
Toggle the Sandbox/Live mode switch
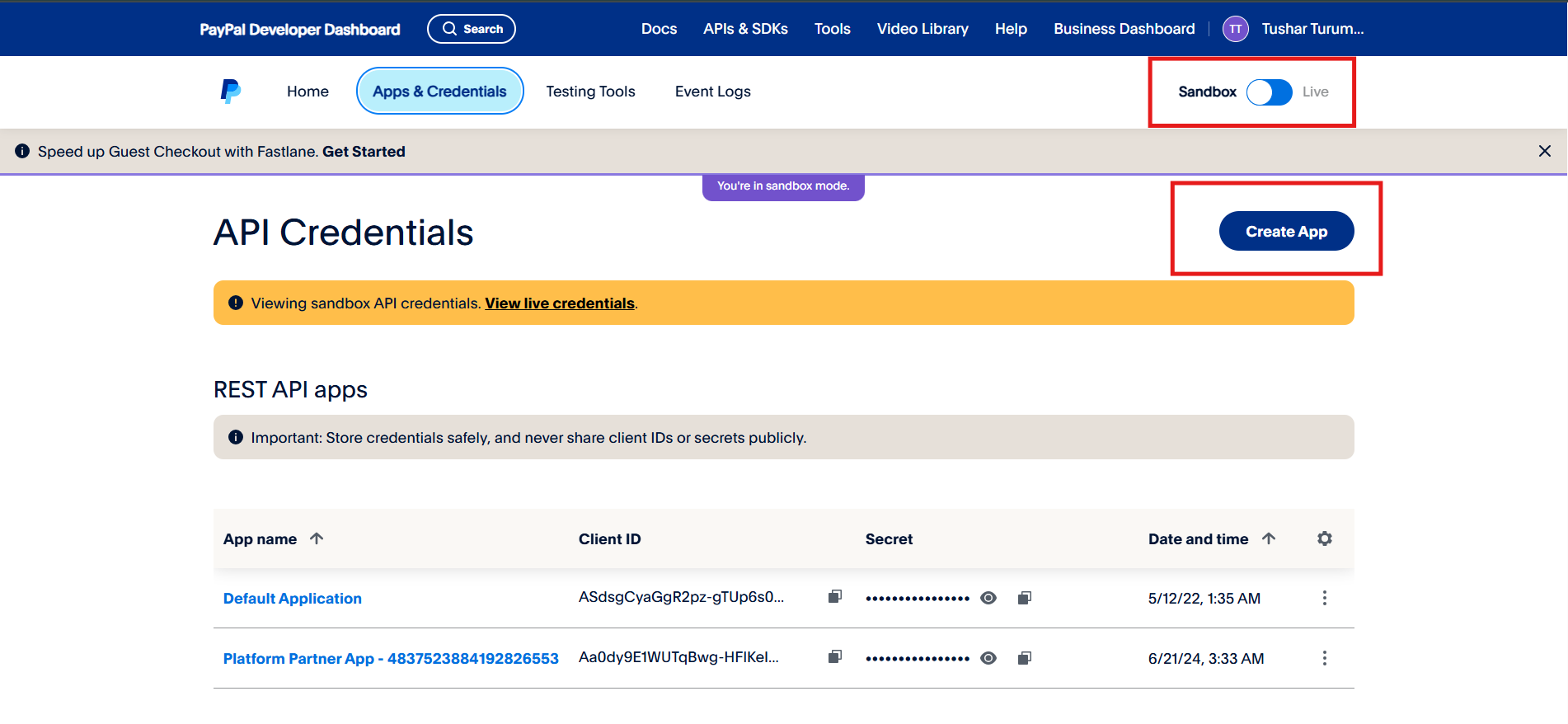coord(1269,92)
